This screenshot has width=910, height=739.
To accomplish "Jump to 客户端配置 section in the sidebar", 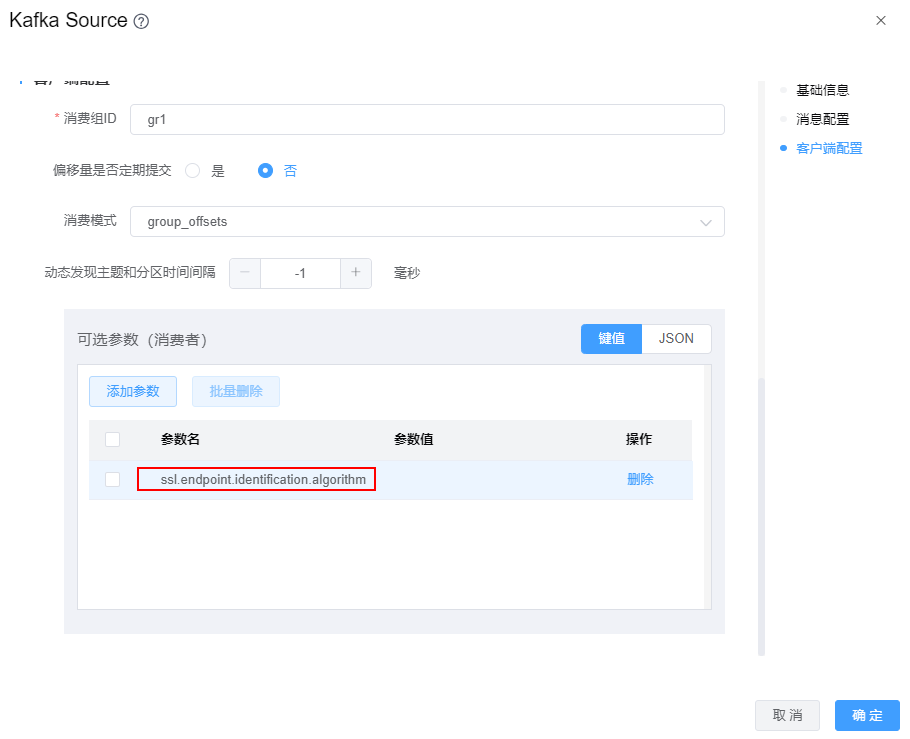I will [828, 148].
